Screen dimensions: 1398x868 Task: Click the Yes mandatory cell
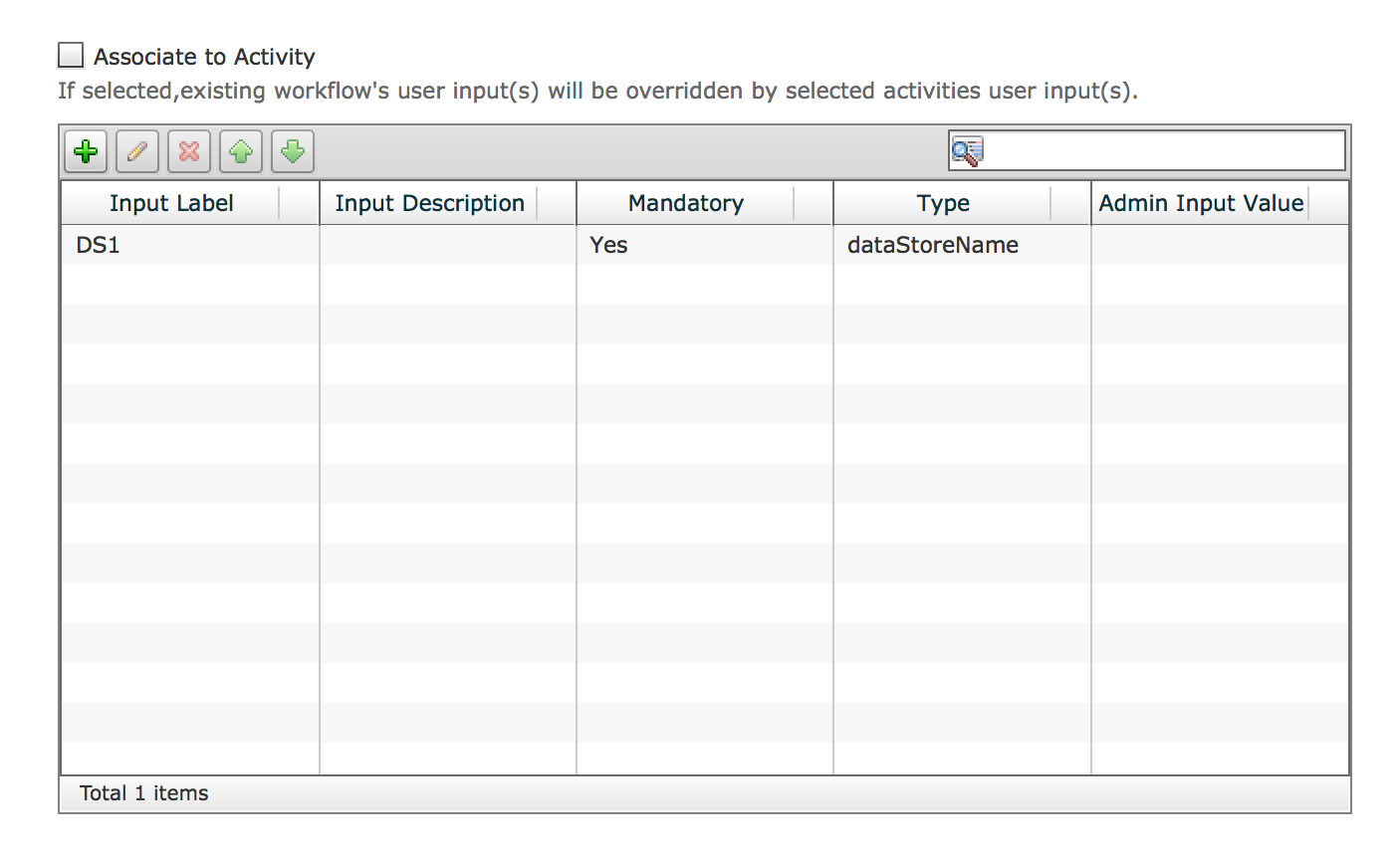pos(705,245)
